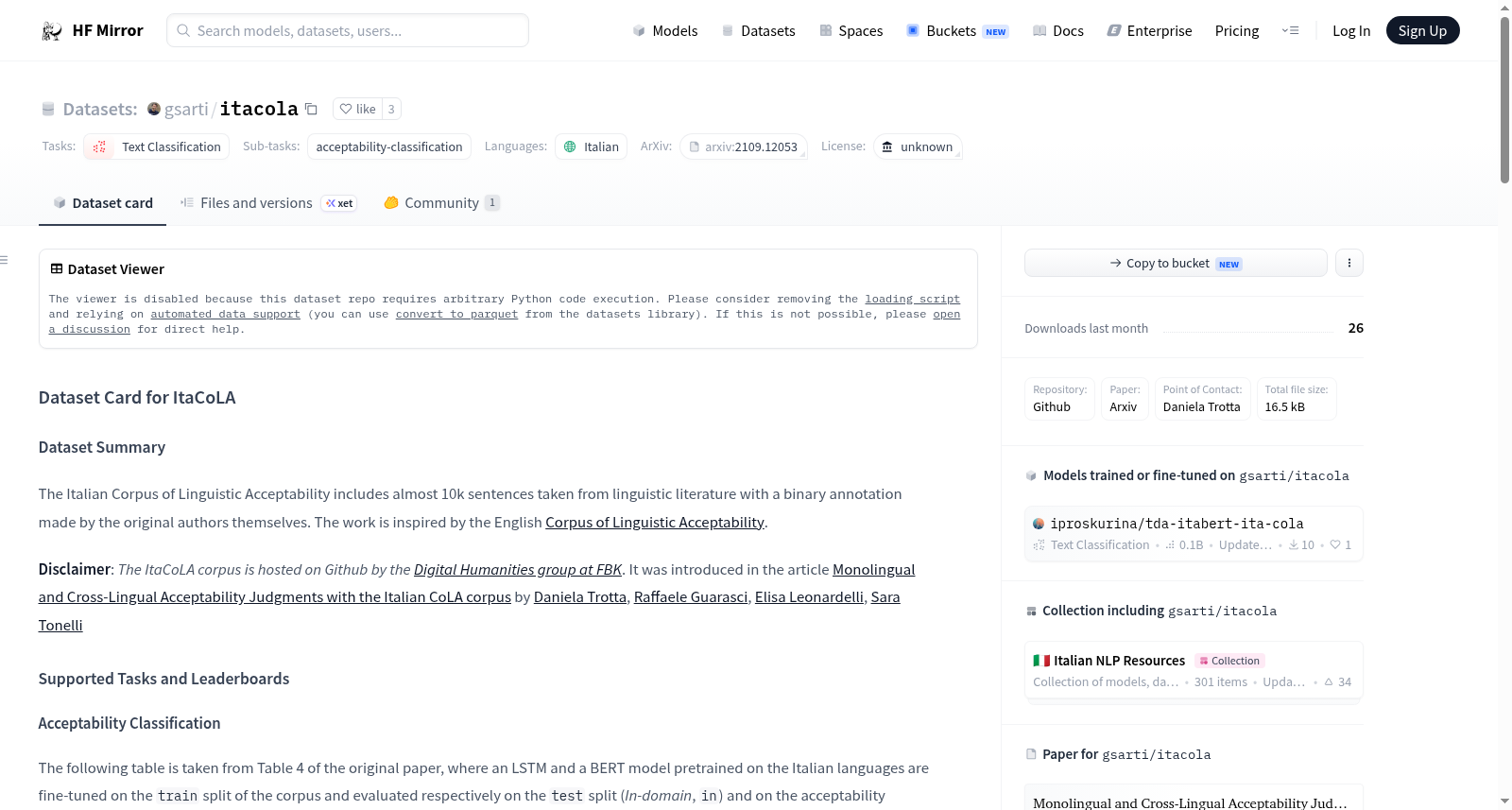Open the Pricing page link
Viewport: 1512px width, 810px height.
point(1237,31)
